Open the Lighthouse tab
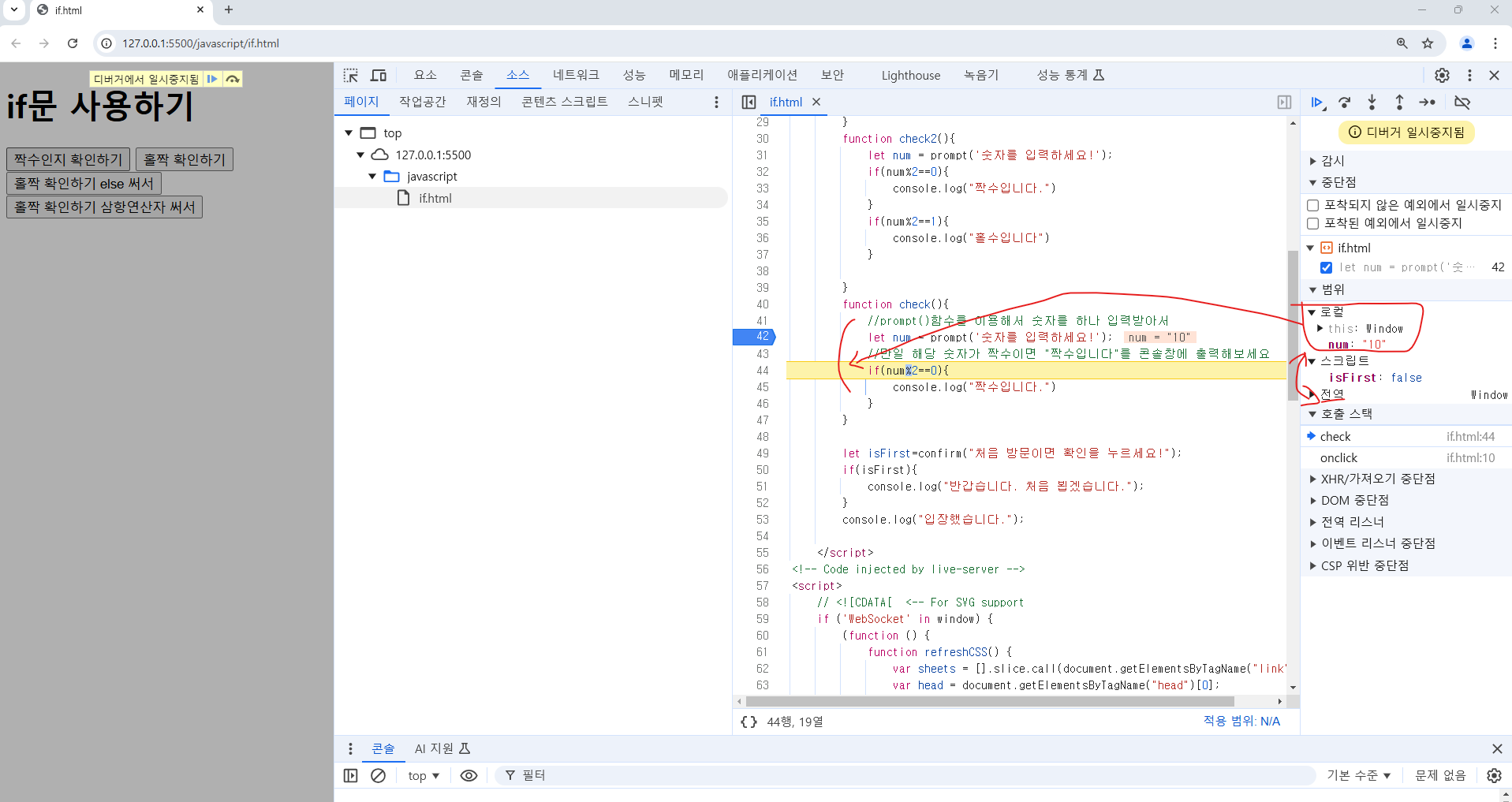Image resolution: width=1512 pixels, height=802 pixels. pos(911,75)
